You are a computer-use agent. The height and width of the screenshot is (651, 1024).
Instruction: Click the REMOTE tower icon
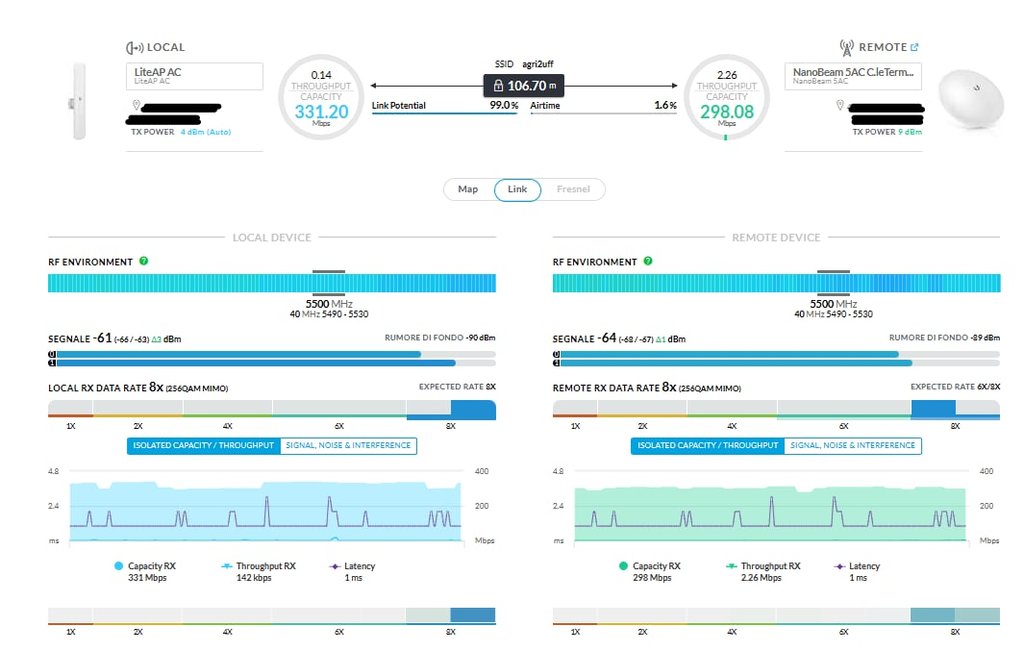(x=846, y=47)
